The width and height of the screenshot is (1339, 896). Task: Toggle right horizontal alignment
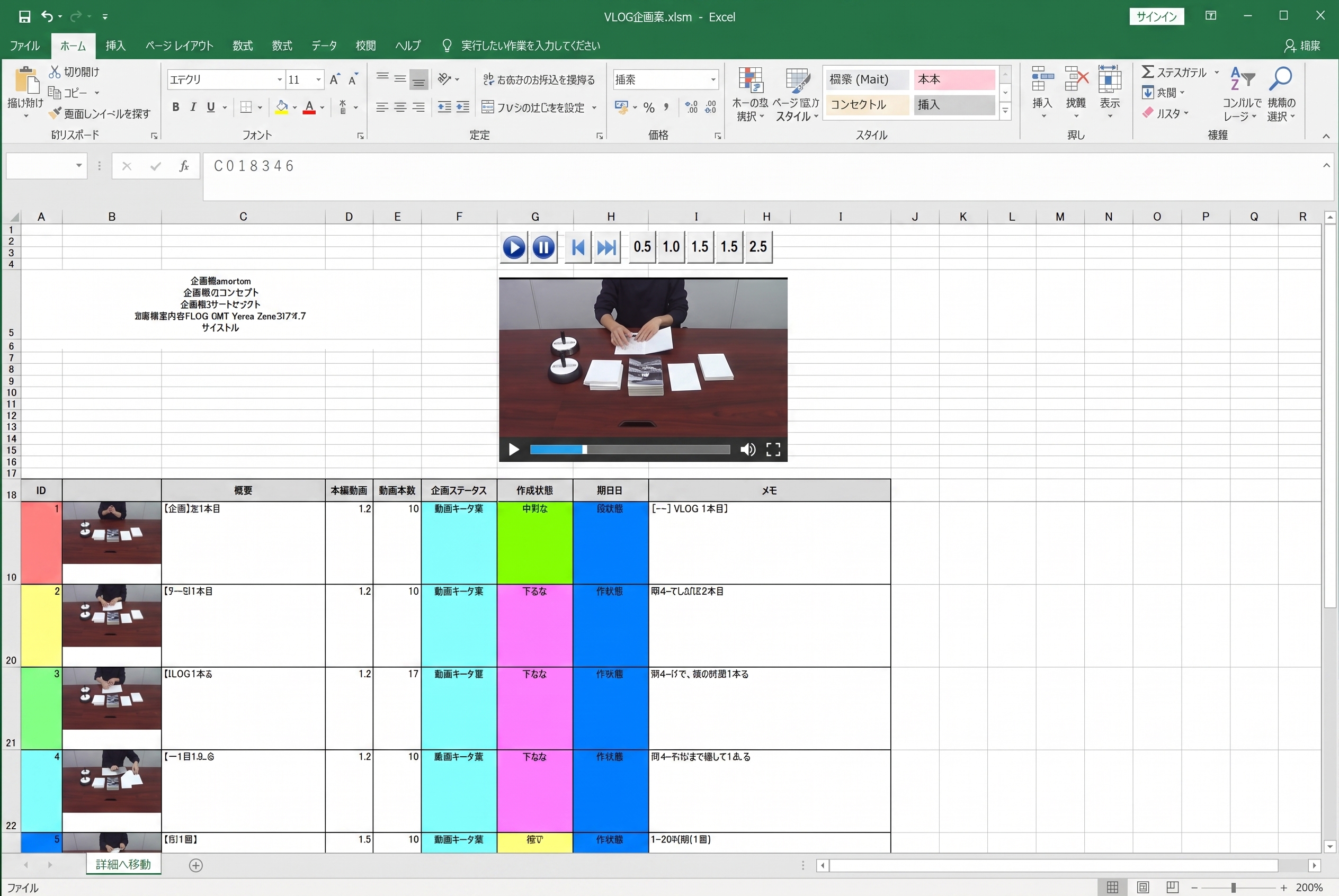[x=419, y=107]
